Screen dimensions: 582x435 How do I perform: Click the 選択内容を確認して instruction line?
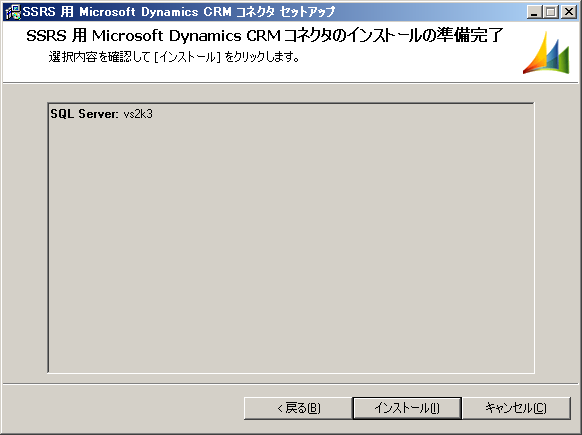click(174, 57)
